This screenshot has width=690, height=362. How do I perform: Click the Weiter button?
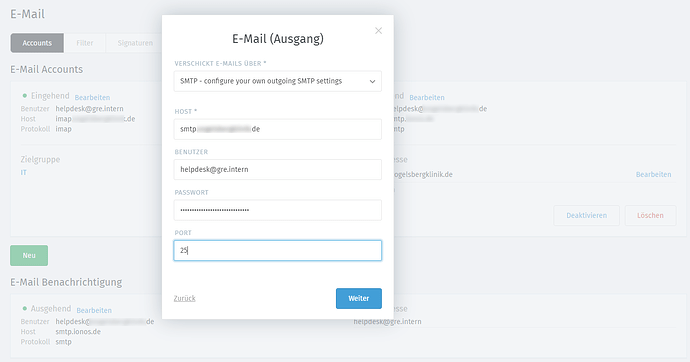[359, 298]
